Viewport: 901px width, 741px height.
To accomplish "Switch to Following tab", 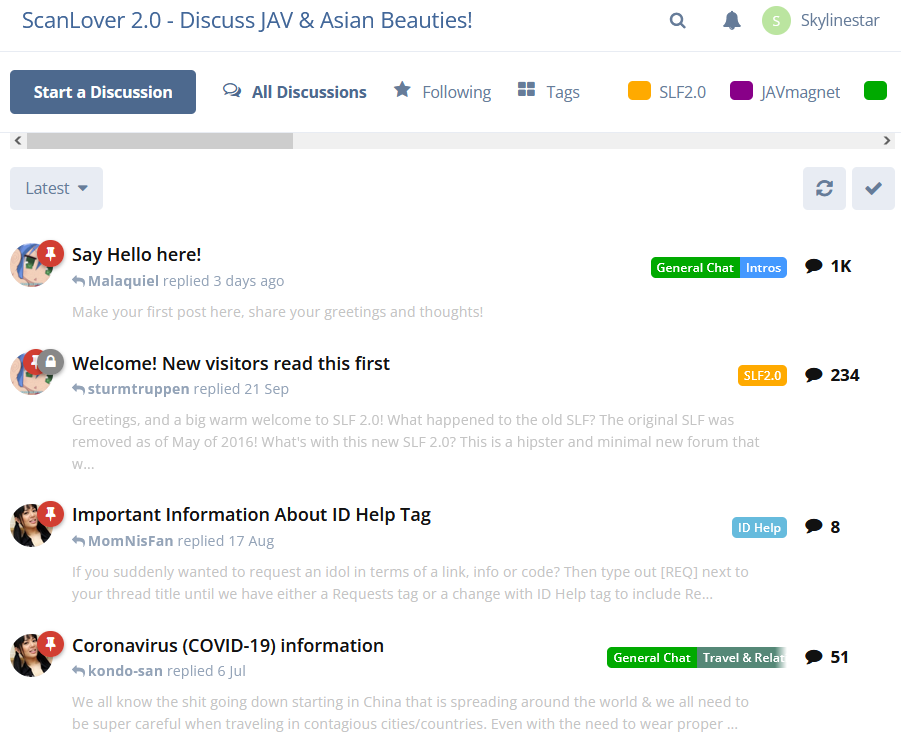I will (x=442, y=92).
